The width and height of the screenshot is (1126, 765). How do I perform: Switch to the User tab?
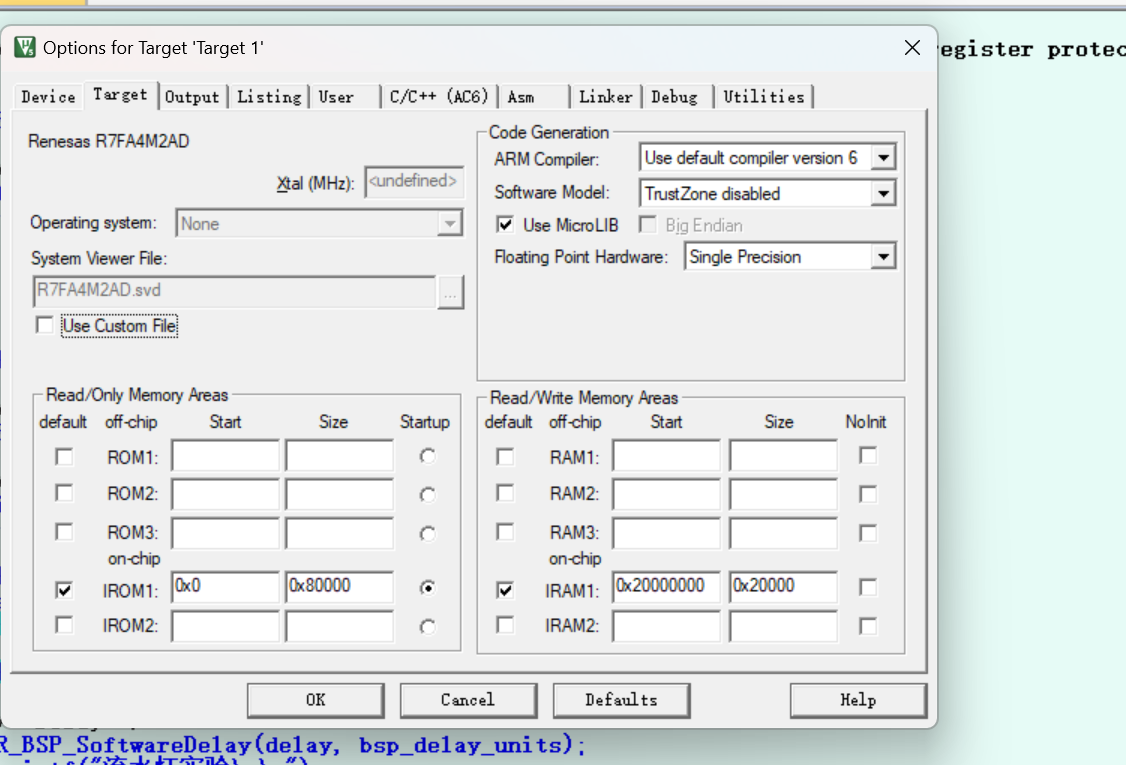(x=336, y=97)
